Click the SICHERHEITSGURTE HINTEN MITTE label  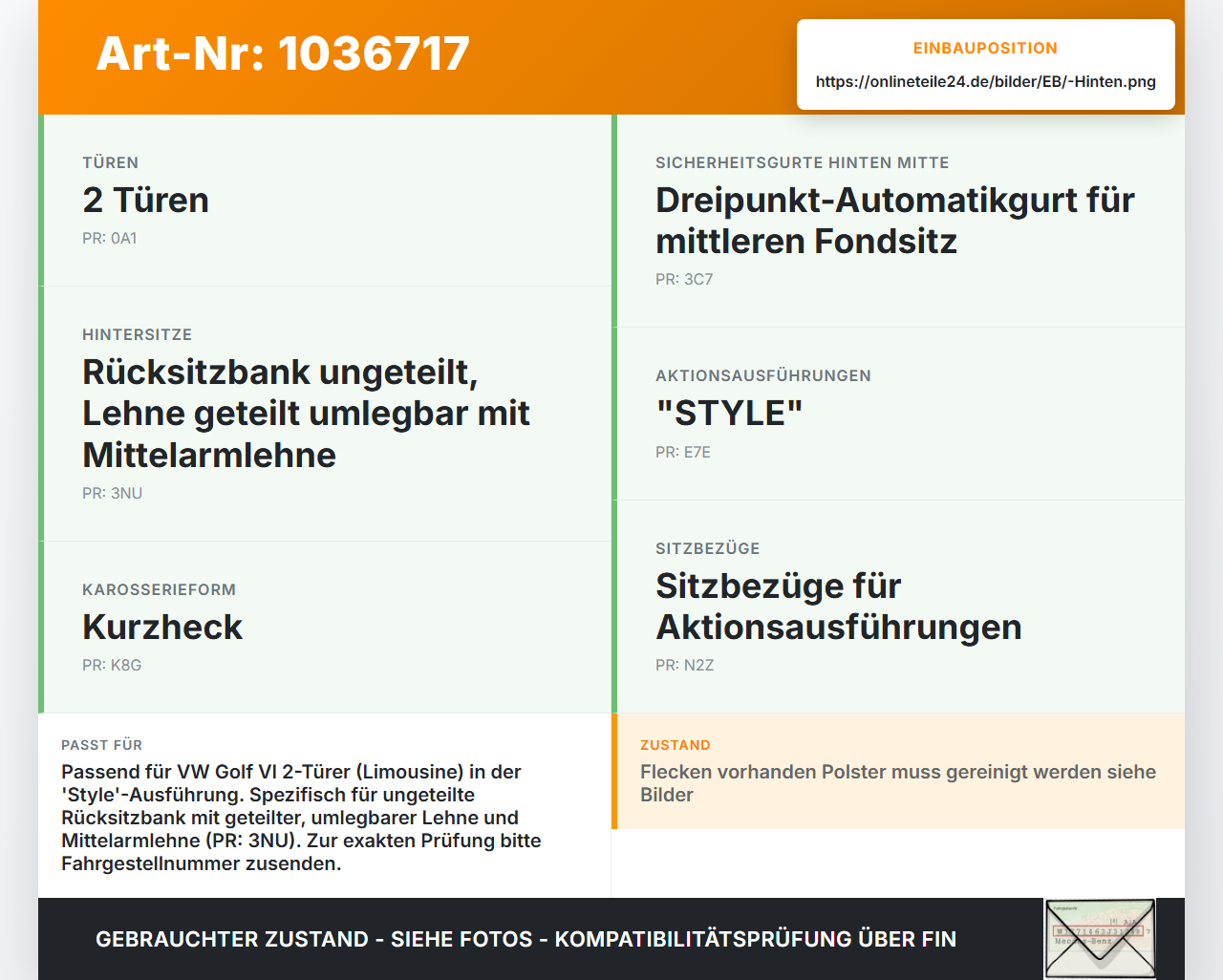tap(803, 162)
